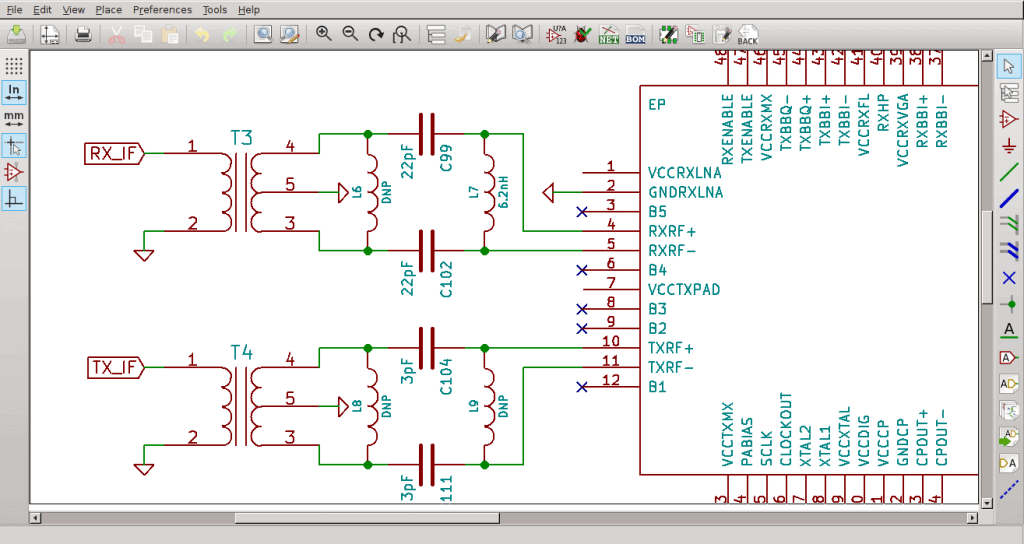Undo the last command
Image resolution: width=1024 pixels, height=544 pixels.
[202, 34]
